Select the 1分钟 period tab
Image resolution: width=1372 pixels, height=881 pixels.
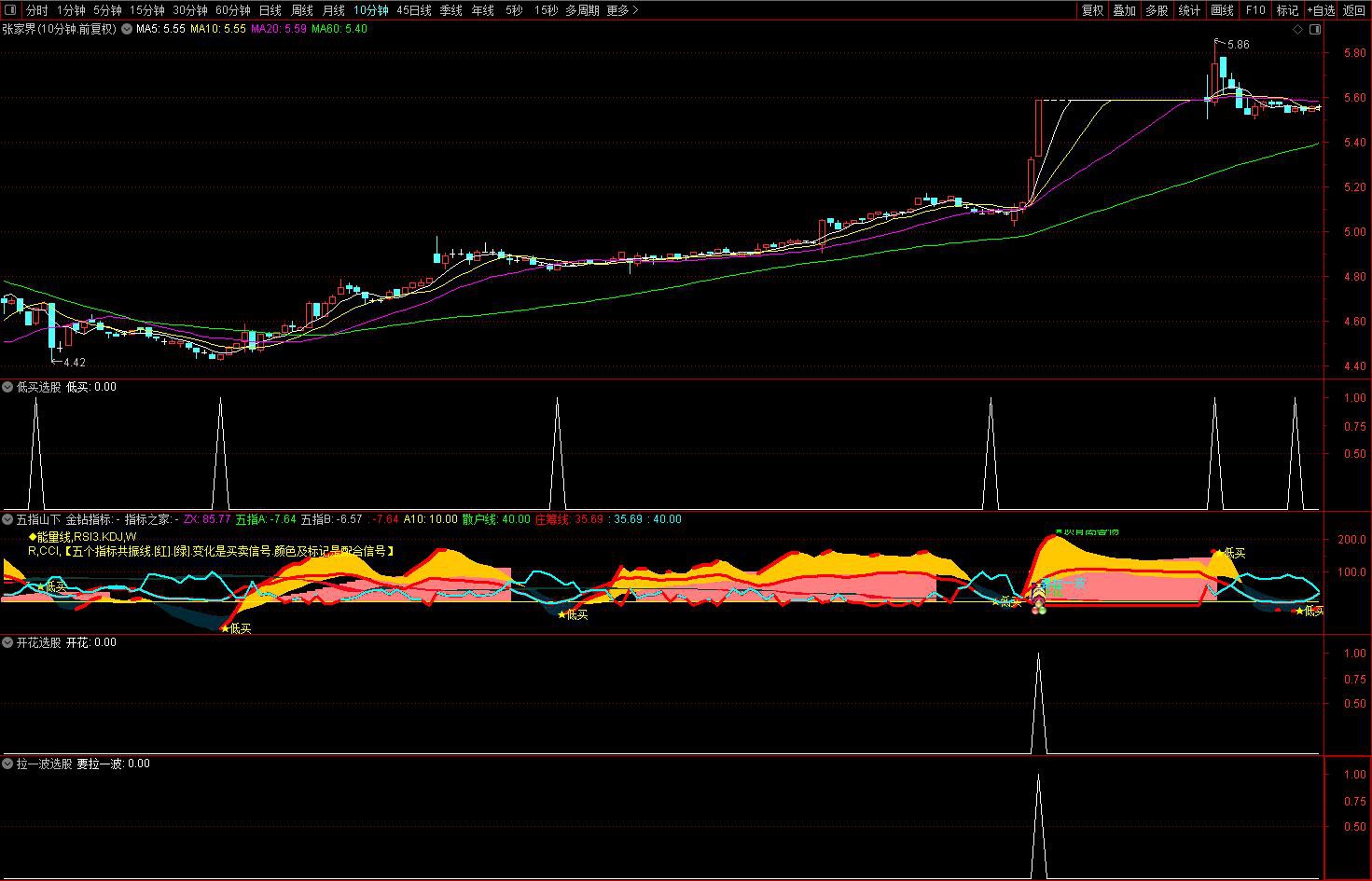71,10
